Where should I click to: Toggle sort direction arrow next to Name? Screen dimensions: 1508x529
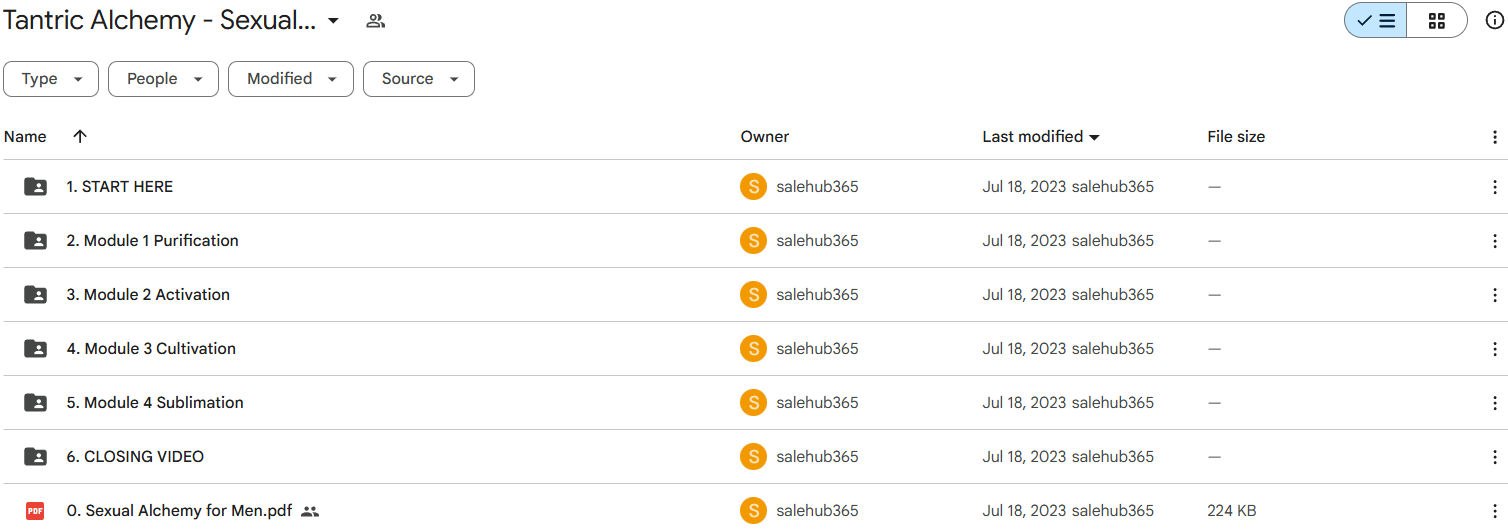pos(80,137)
